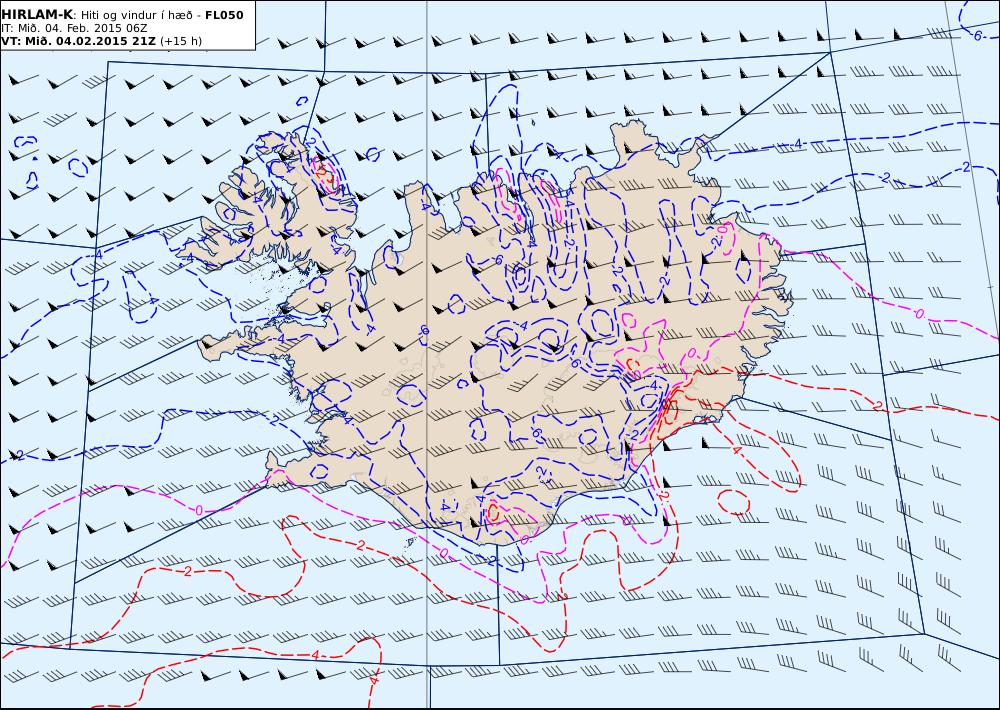Click the (+15 h) forecast offset text
1000x710 pixels.
pyautogui.click(x=180, y=41)
